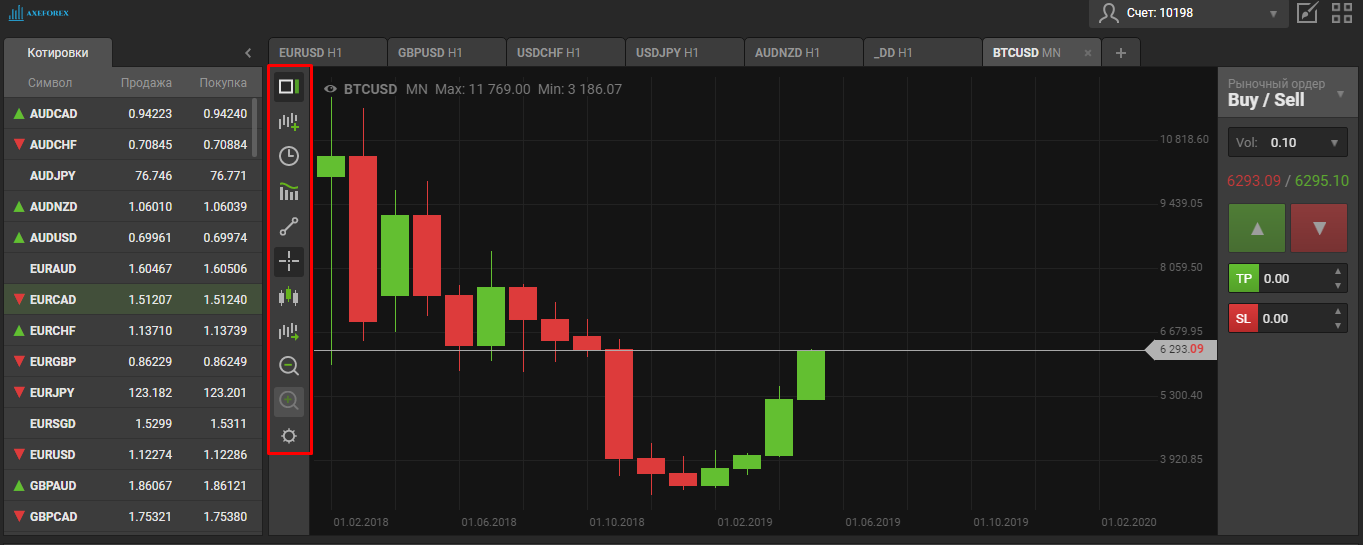Open the timeframe clock icon

(x=289, y=156)
